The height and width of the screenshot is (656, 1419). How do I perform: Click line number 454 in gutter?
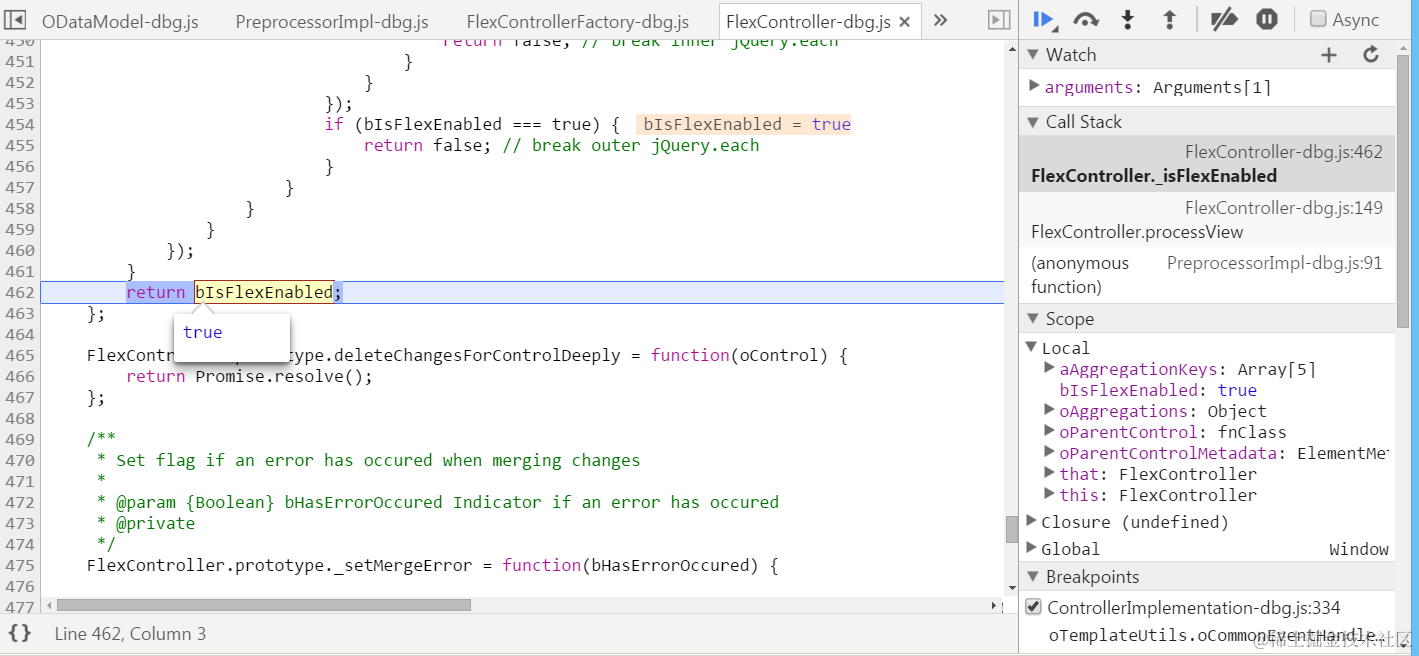click(19, 124)
